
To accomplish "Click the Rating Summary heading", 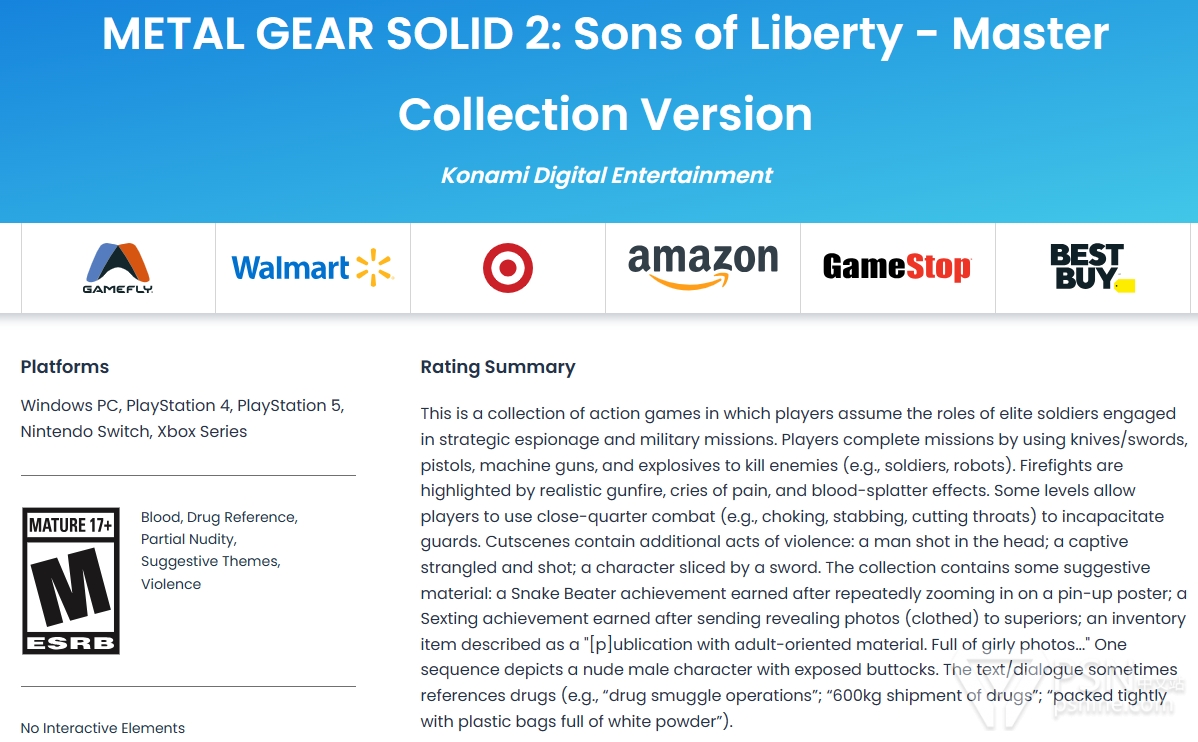I will (497, 367).
